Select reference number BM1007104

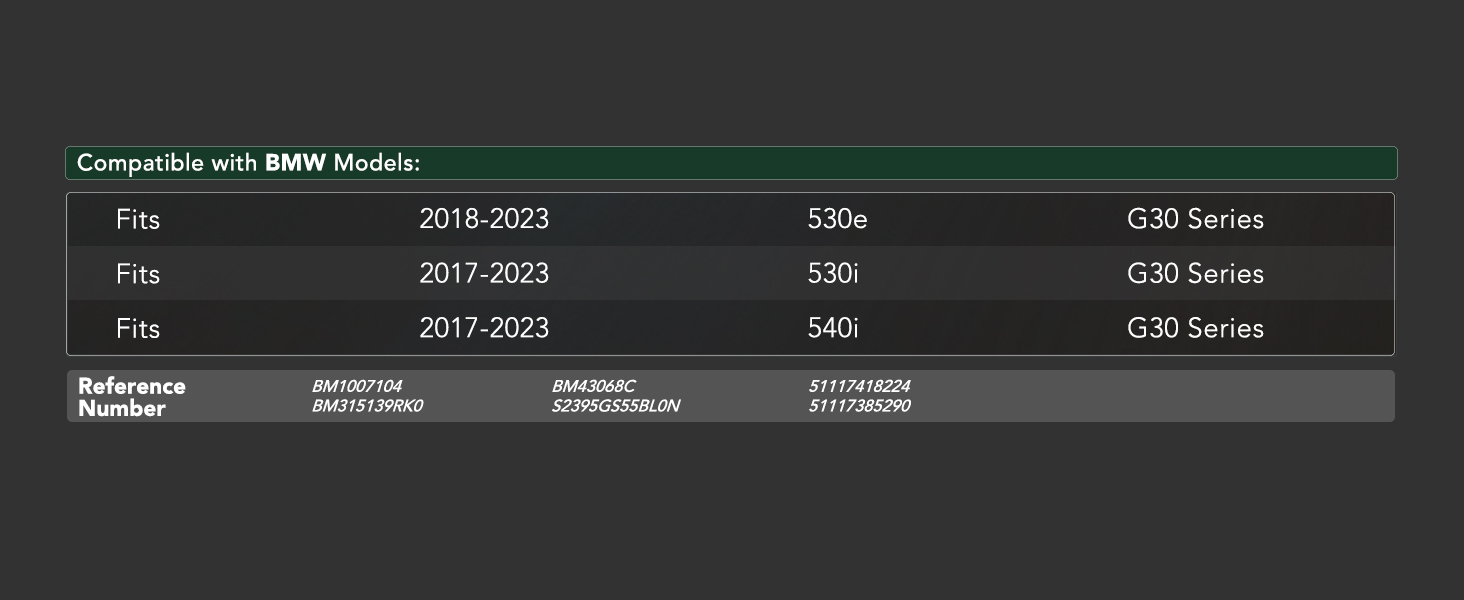(357, 386)
